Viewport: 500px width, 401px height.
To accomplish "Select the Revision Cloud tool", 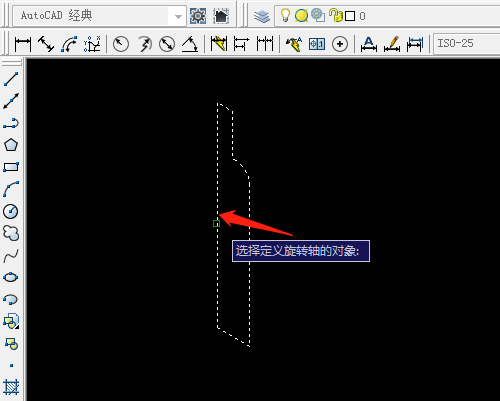I will pyautogui.click(x=11, y=233).
